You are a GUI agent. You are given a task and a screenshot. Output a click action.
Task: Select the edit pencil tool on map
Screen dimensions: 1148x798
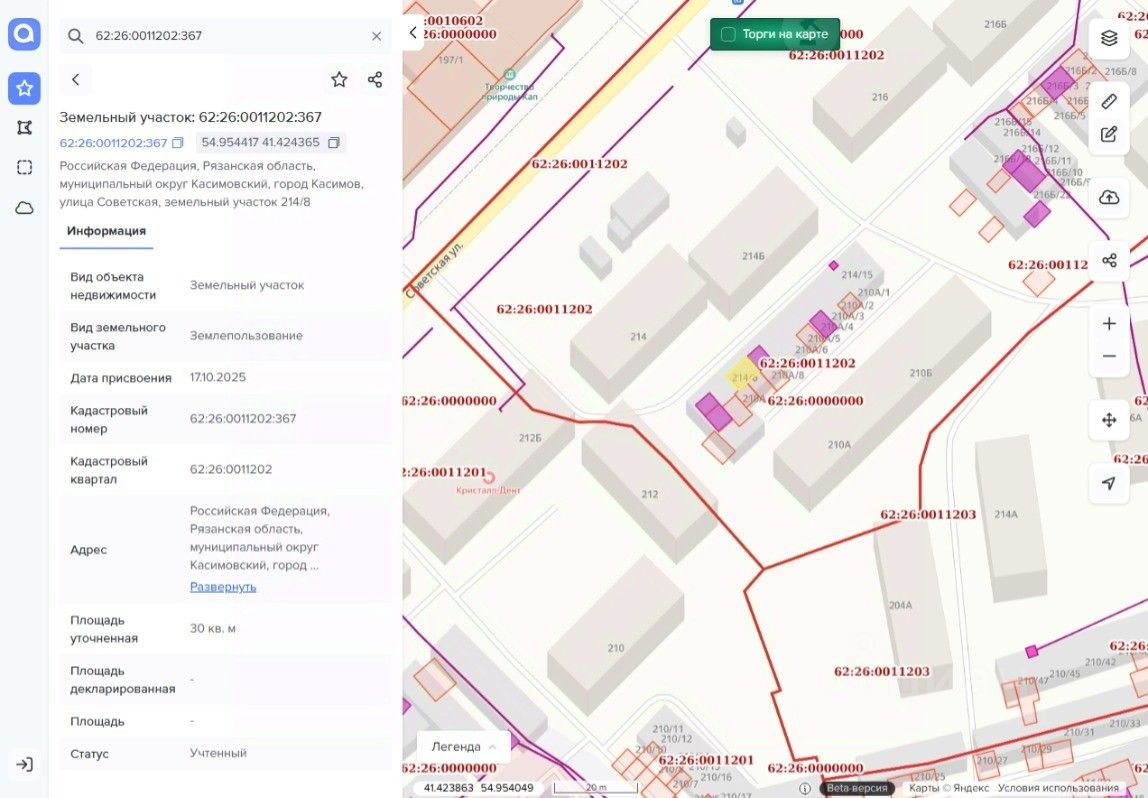point(1108,135)
